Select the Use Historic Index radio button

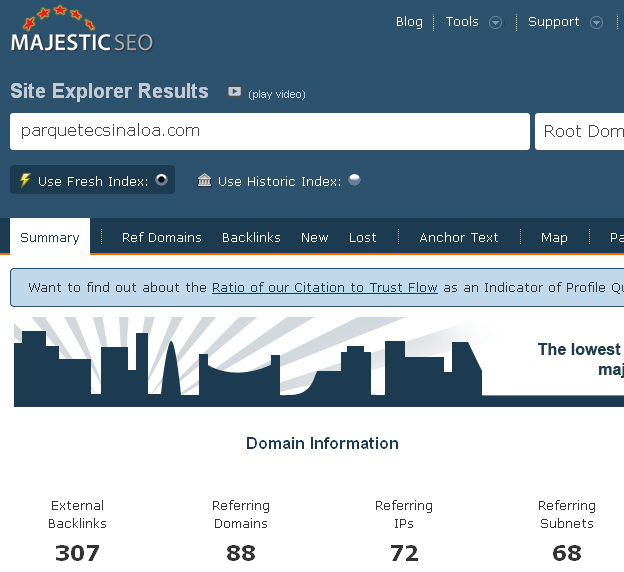tap(354, 180)
